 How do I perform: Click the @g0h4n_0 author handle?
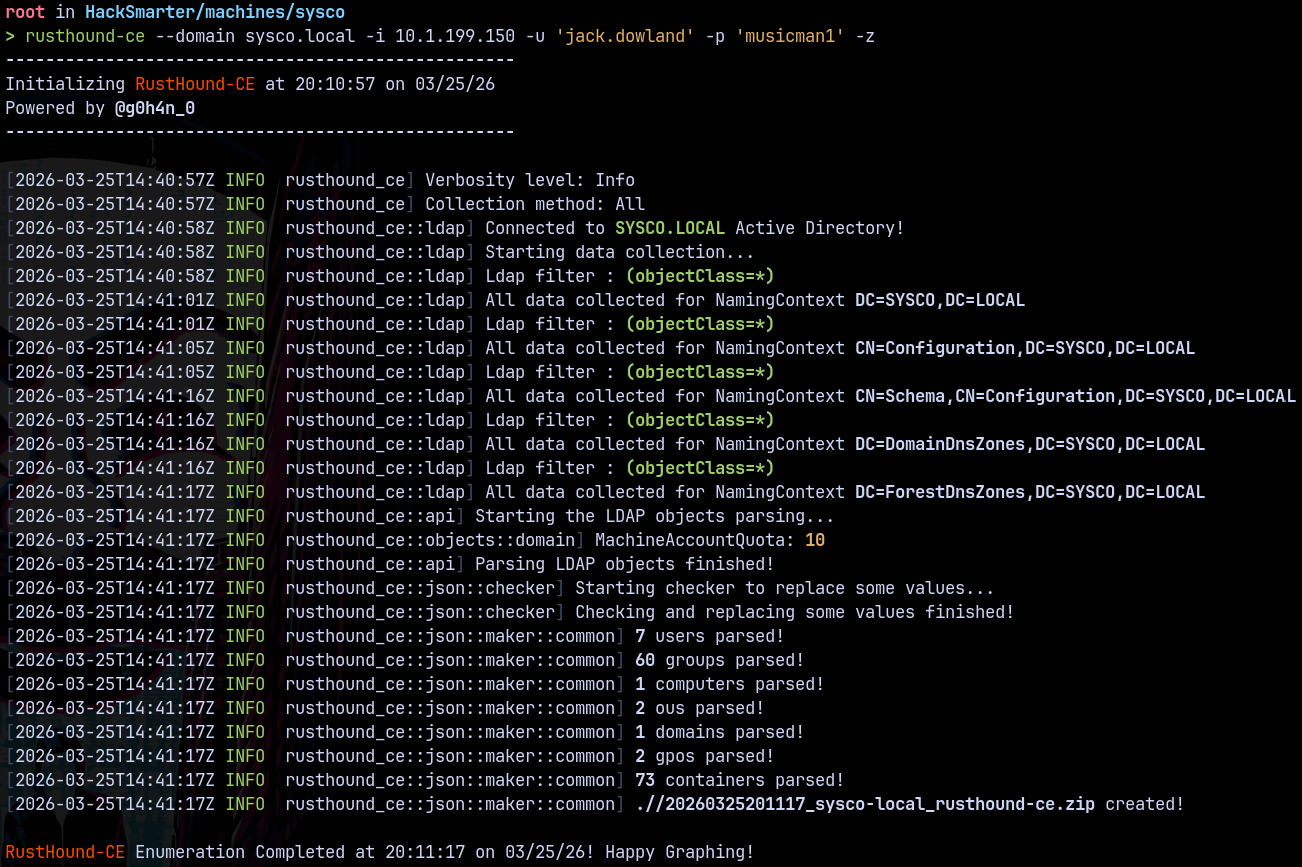pyautogui.click(x=154, y=108)
